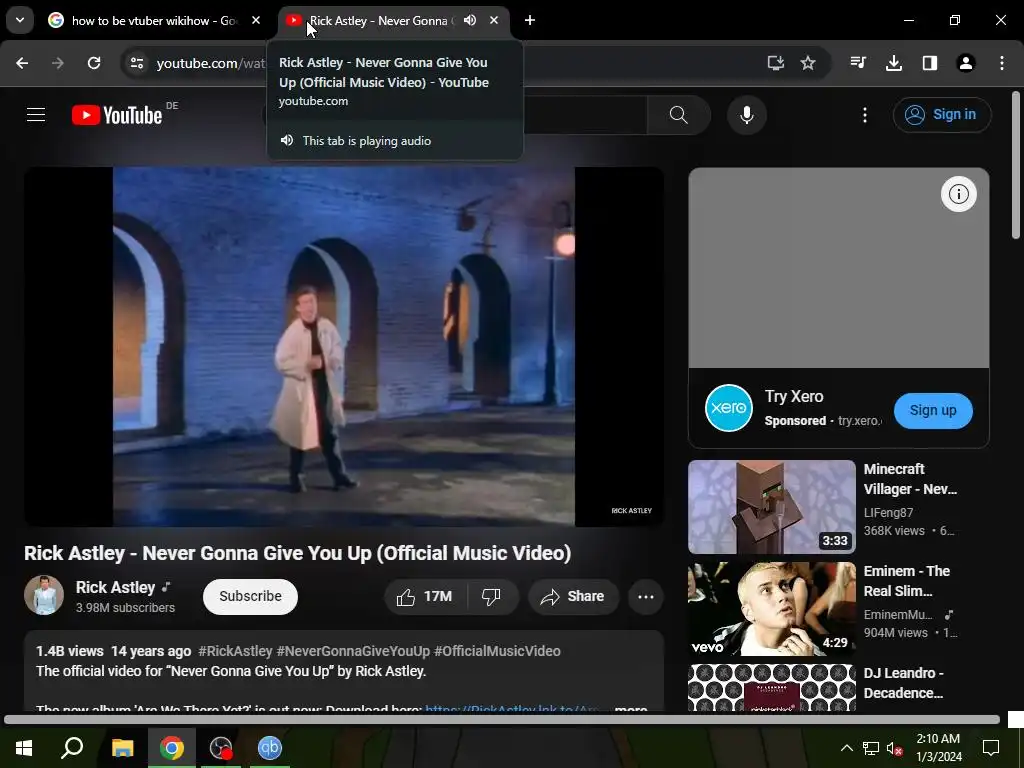
Task: Open Windows taskbar search
Action: pyautogui.click(x=72, y=748)
